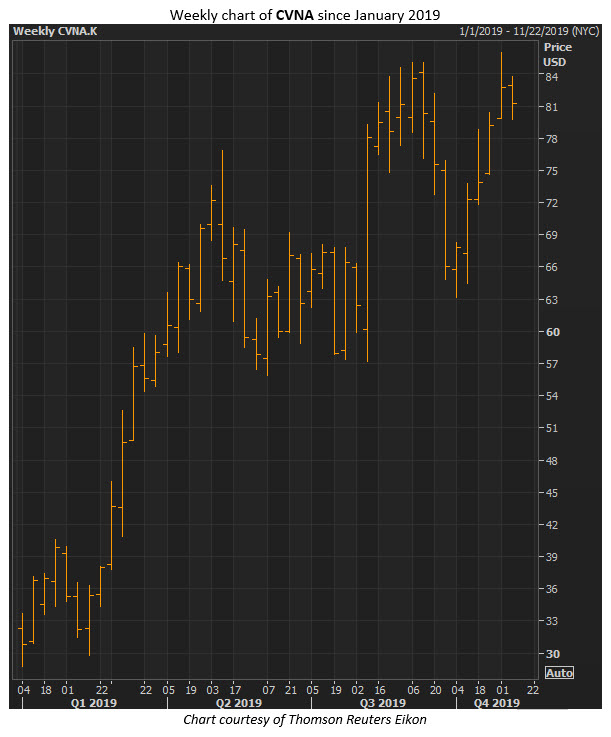Select the 45 price axis value

[x=551, y=493]
